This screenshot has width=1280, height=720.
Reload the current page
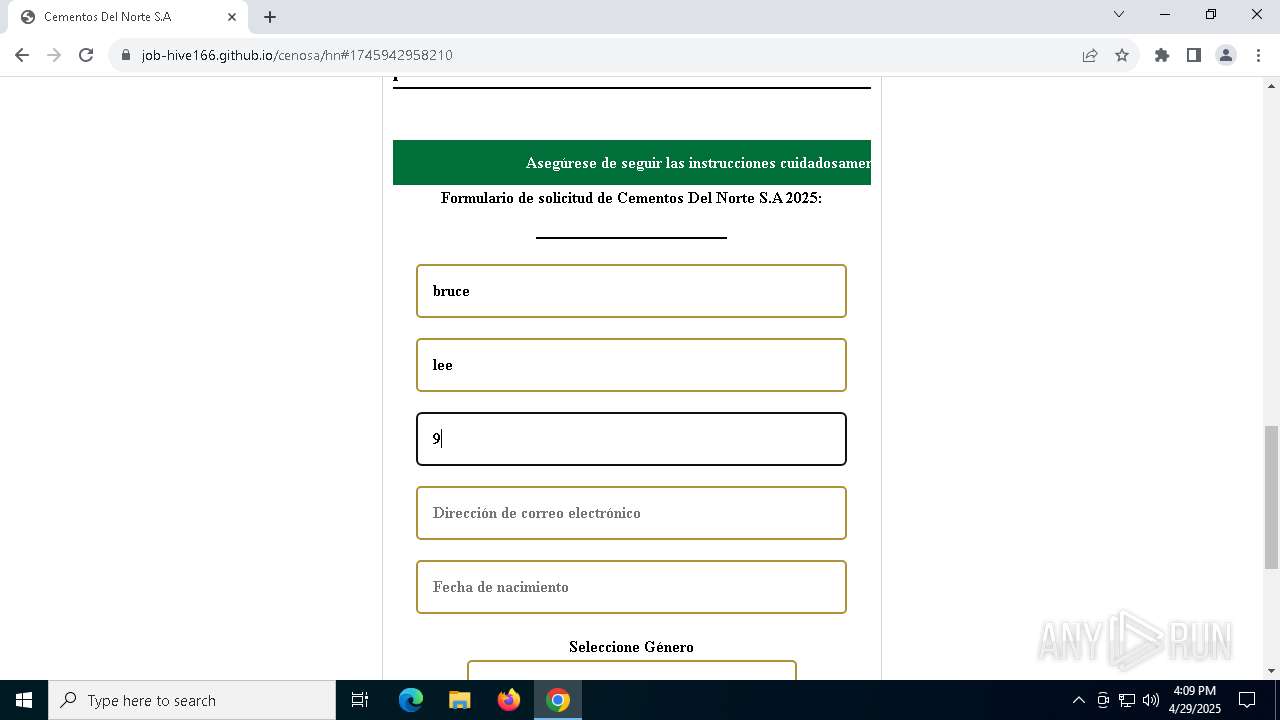click(86, 55)
